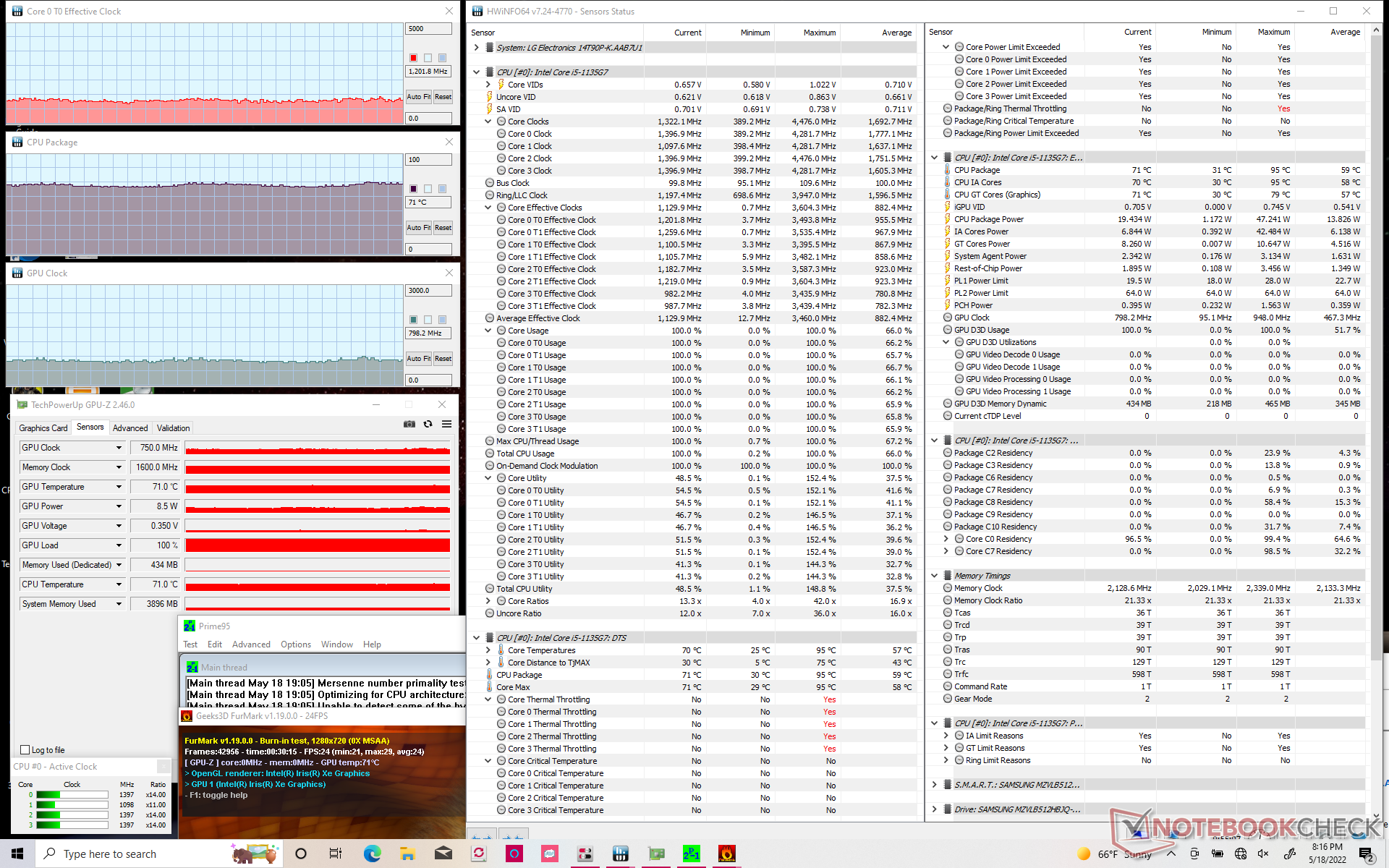Click GPU-Z refresh sensors icon
This screenshot has width=1389, height=868.
click(x=428, y=425)
